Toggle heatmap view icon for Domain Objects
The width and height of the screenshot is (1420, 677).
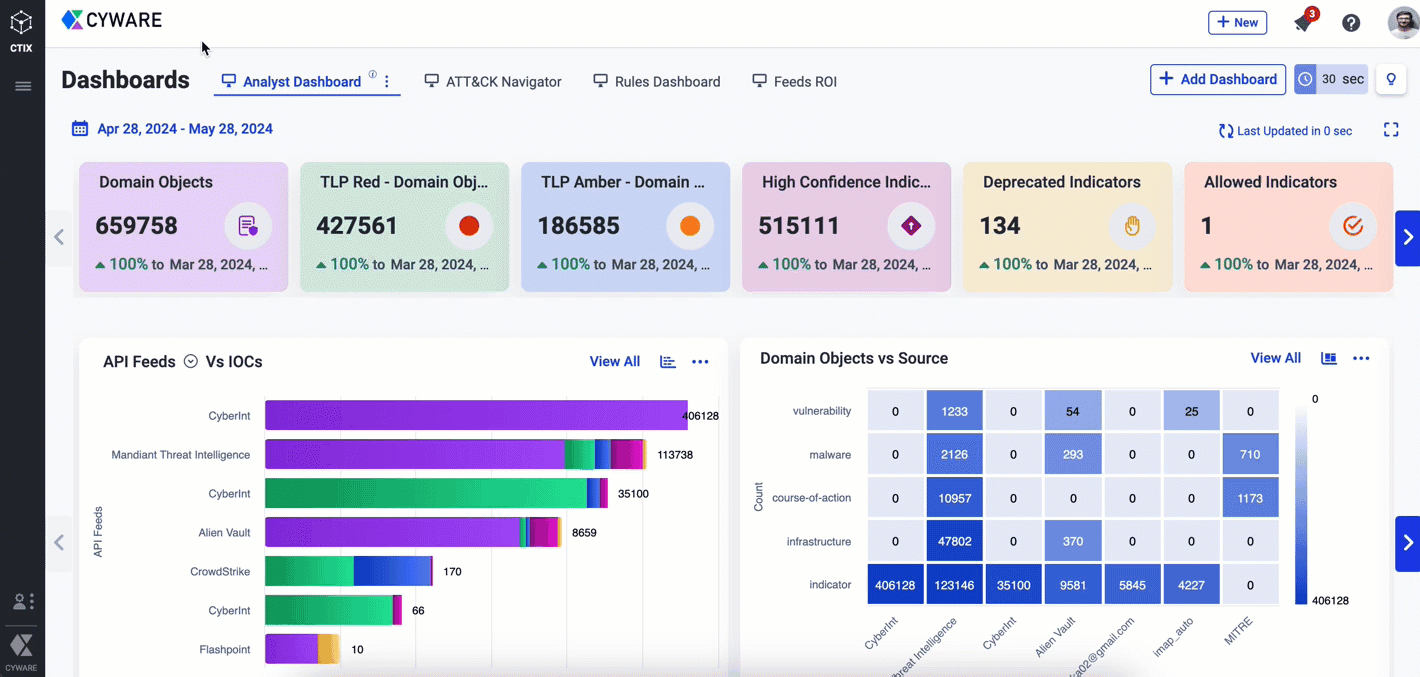pyautogui.click(x=1329, y=358)
